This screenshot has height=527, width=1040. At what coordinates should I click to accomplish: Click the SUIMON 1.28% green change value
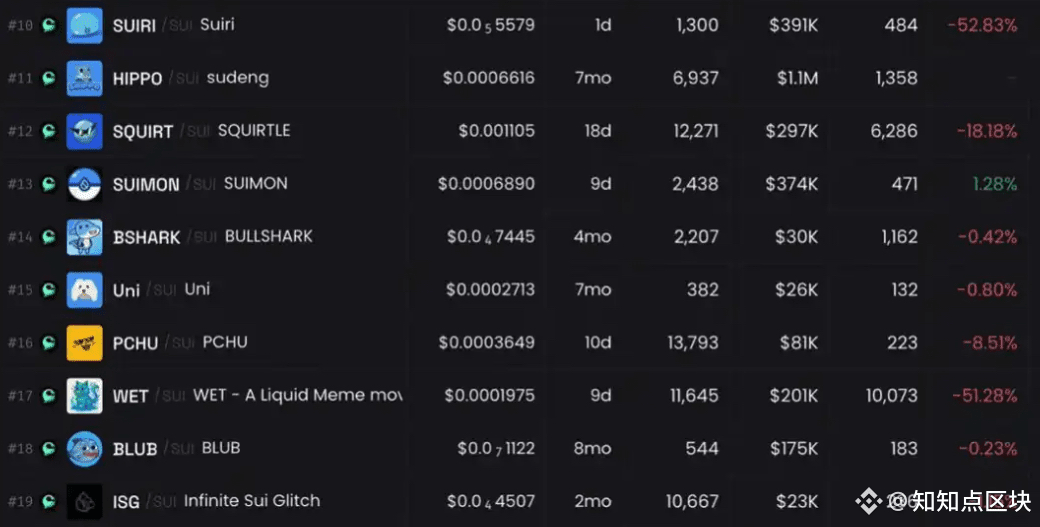coord(994,184)
